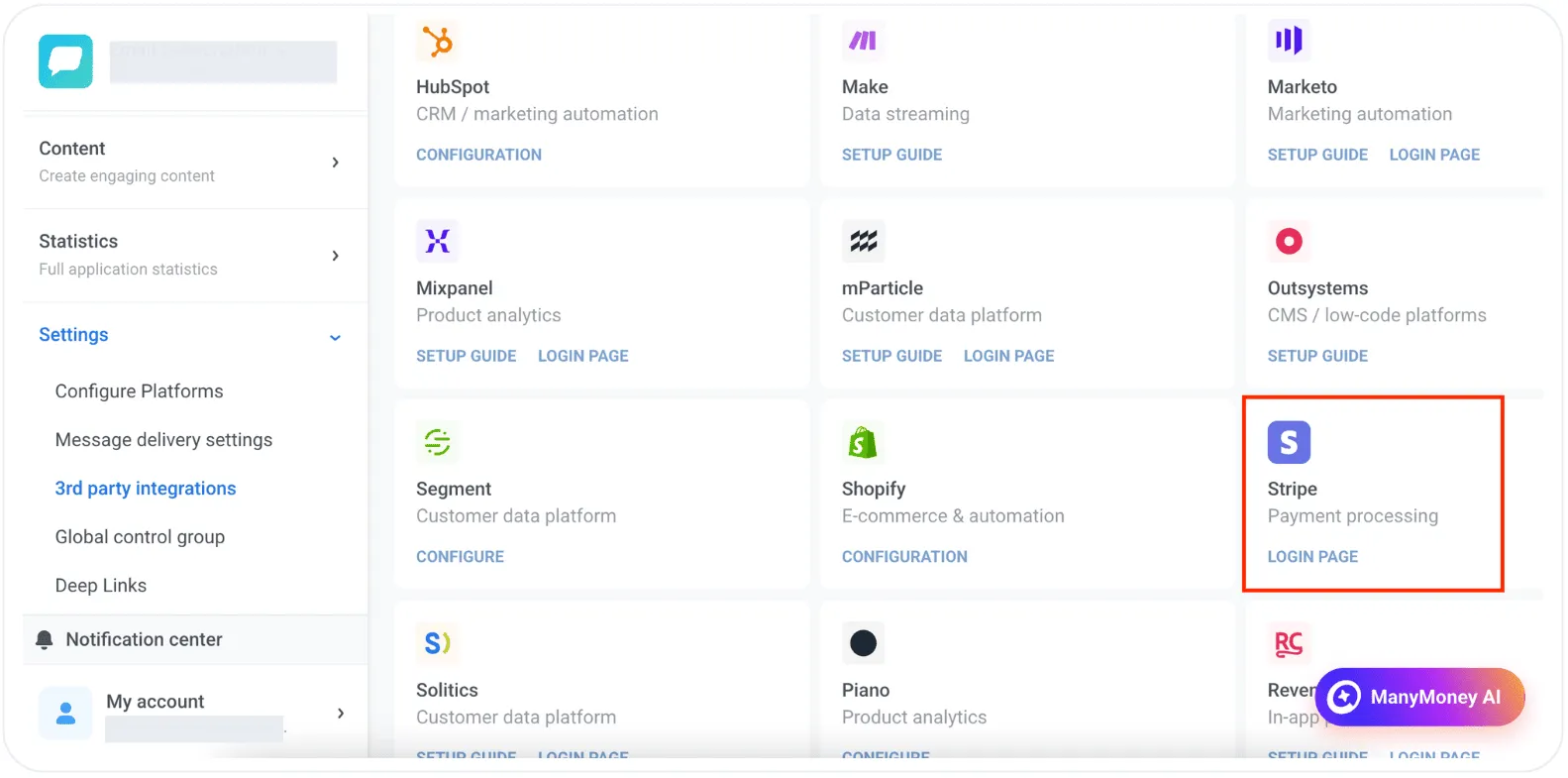
Task: Click "Data streaming" description text
Action: 905,114
